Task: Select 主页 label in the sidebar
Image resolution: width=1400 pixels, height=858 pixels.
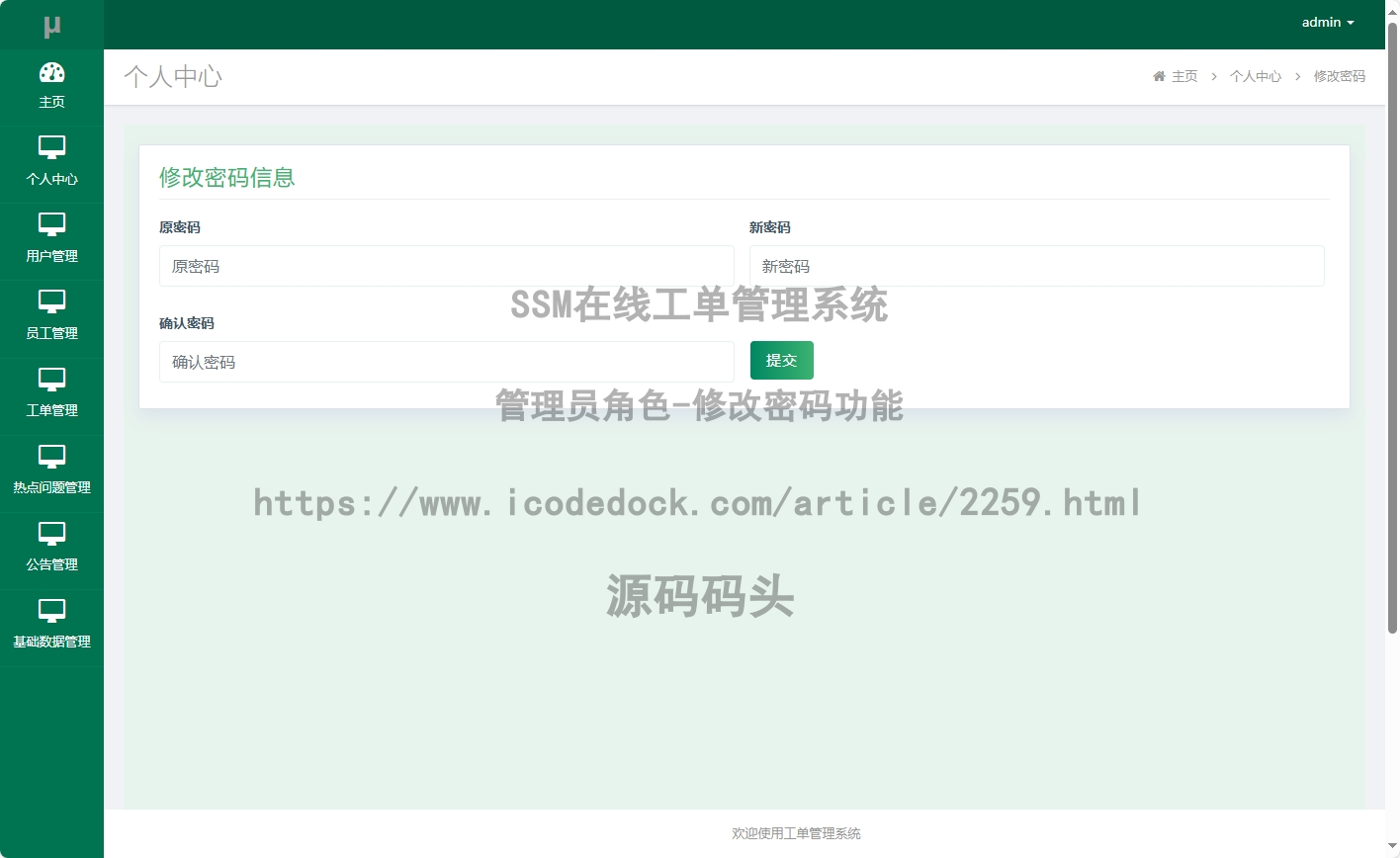Action: 51,102
